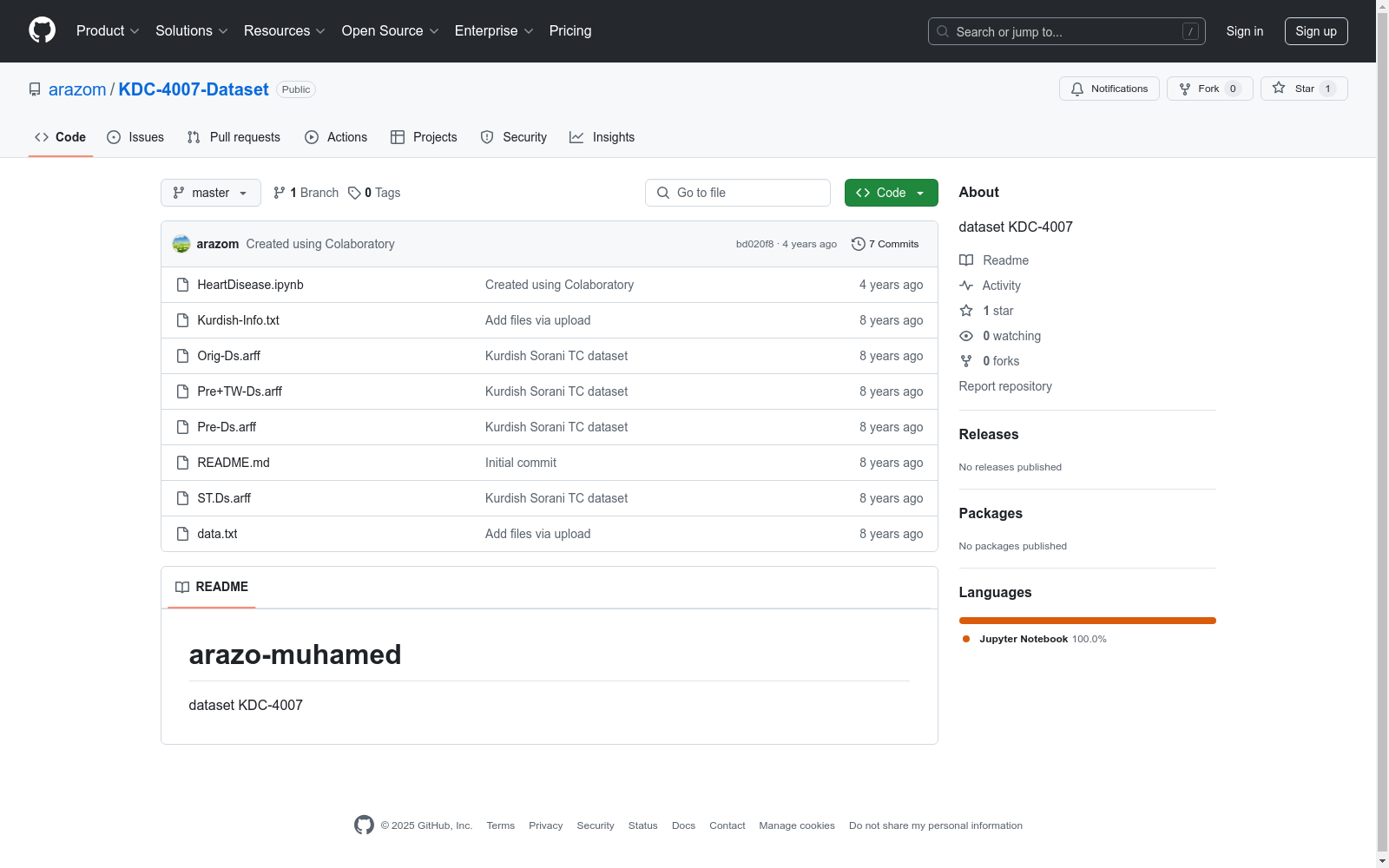Click the Sign in link
The image size is (1389, 868).
point(1245,31)
